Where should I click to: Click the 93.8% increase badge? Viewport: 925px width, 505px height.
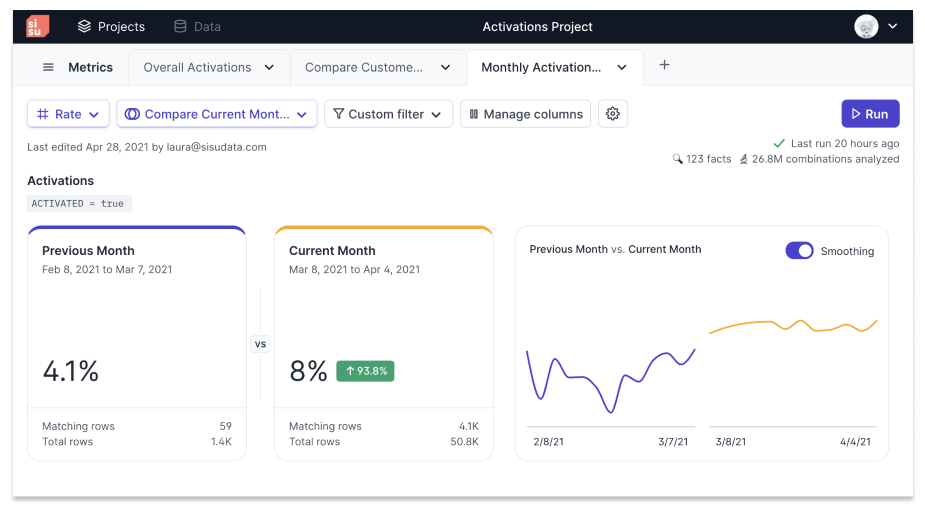coord(365,371)
